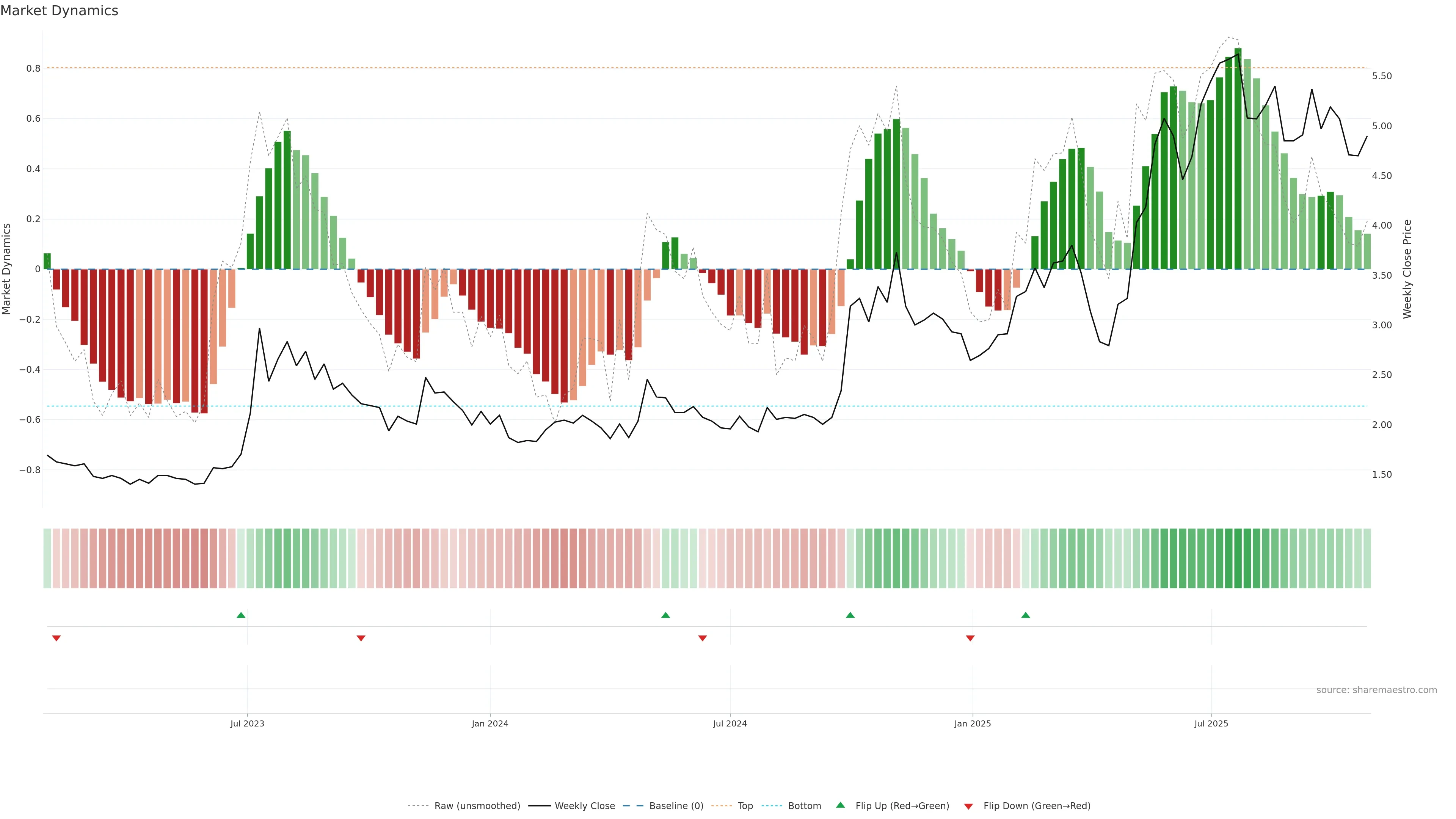Click the Flip Up (Red→Green) legend label

[902, 806]
